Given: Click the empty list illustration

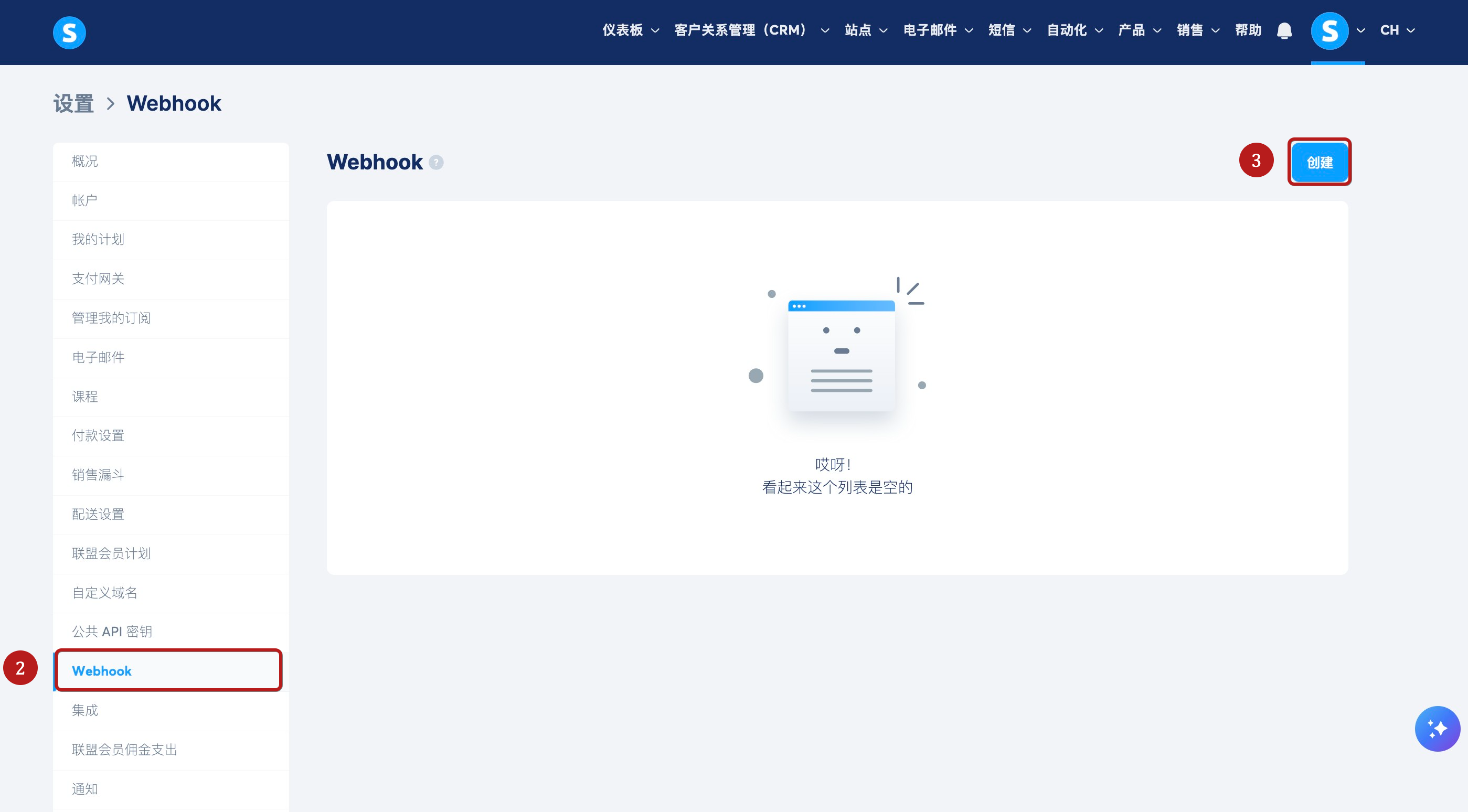Looking at the screenshot, I should point(841,355).
